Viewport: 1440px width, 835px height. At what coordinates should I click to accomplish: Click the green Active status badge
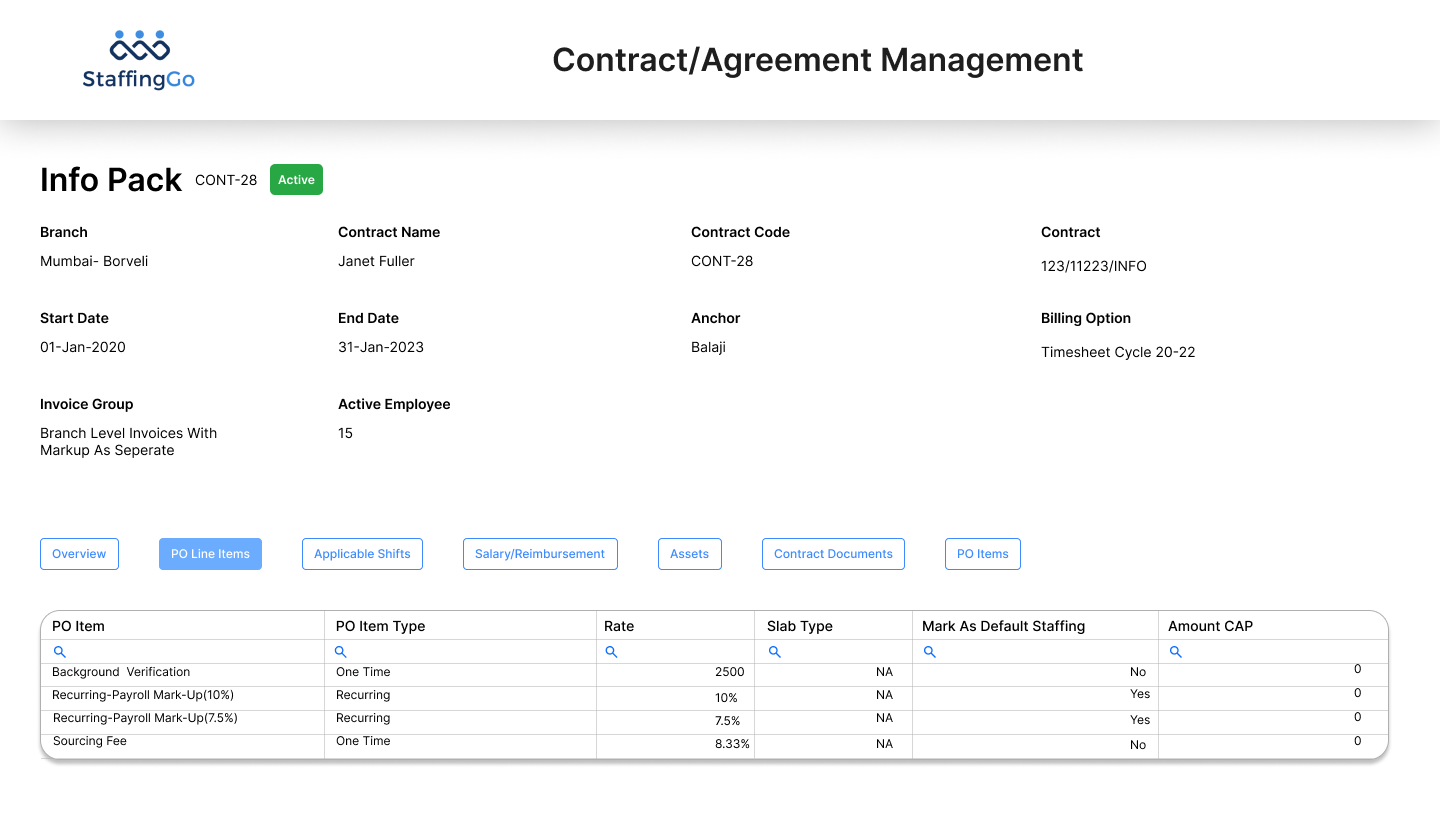click(296, 180)
